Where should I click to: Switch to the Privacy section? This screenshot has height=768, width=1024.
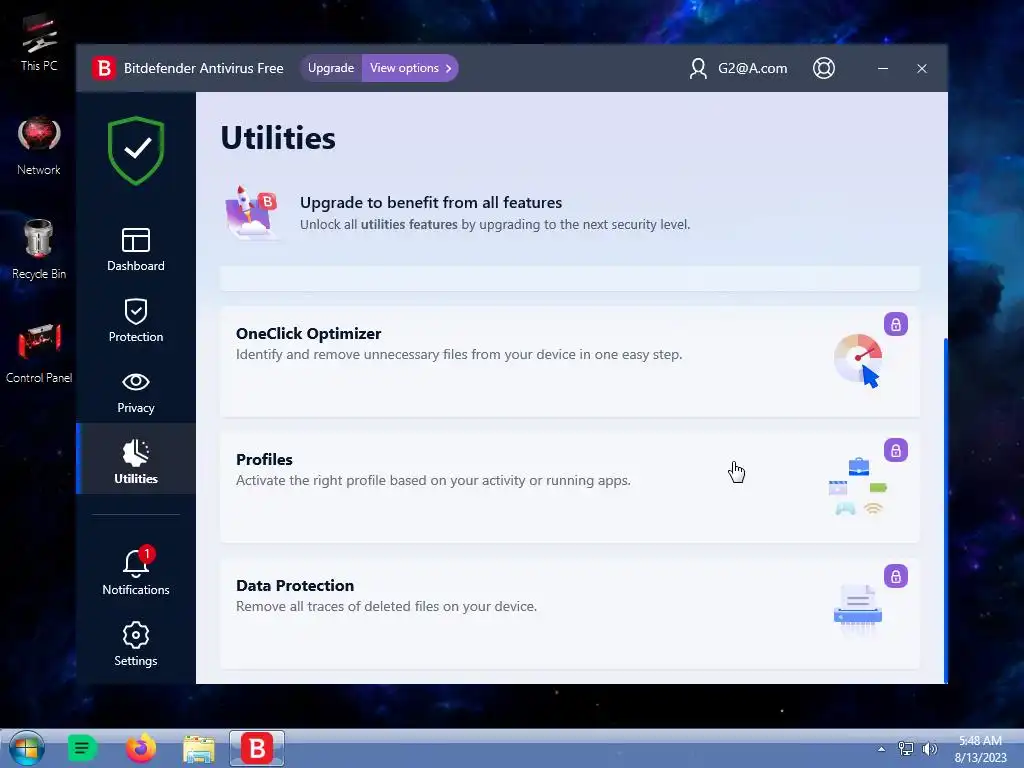click(x=136, y=392)
